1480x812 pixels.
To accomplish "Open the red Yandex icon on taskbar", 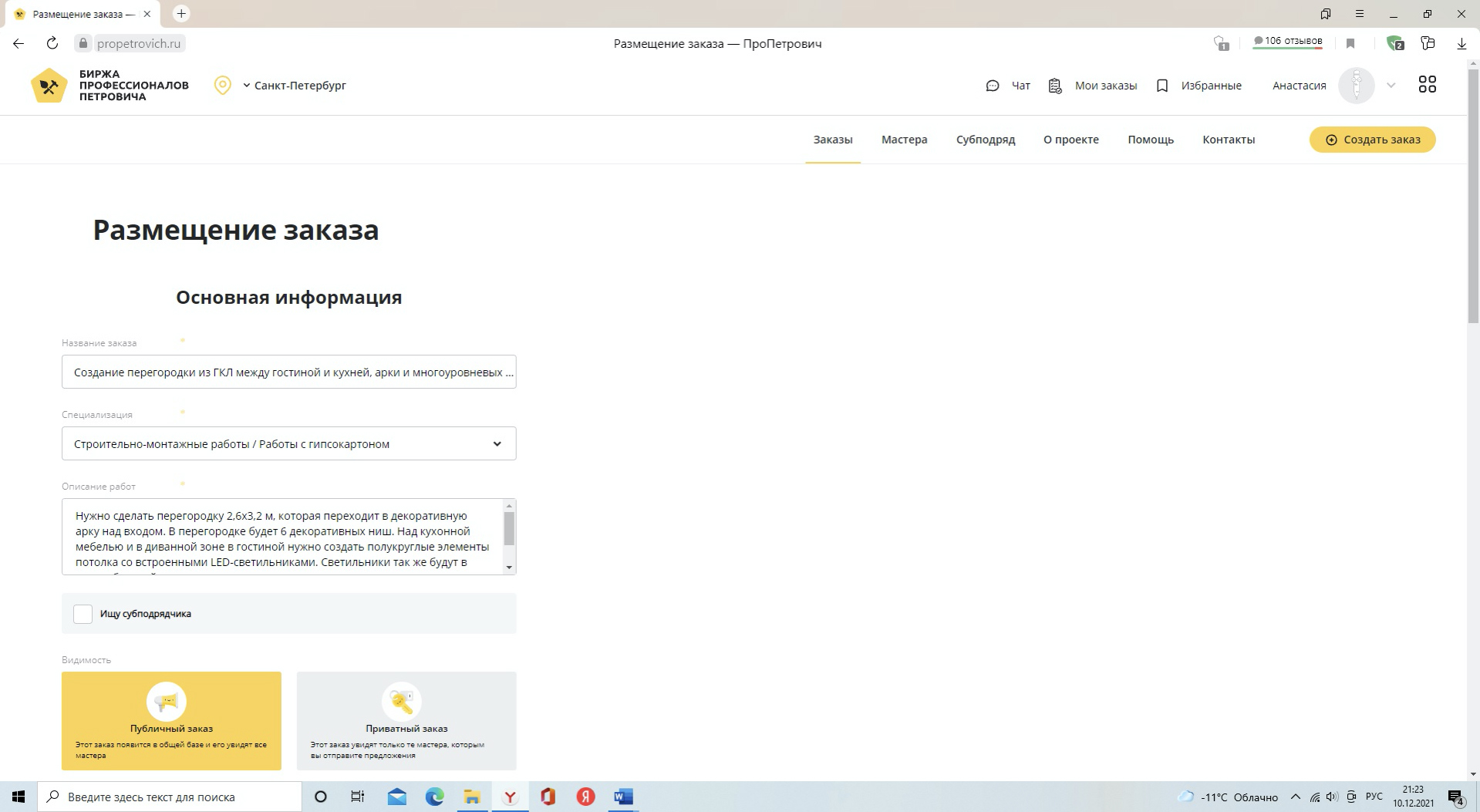I will pos(585,797).
